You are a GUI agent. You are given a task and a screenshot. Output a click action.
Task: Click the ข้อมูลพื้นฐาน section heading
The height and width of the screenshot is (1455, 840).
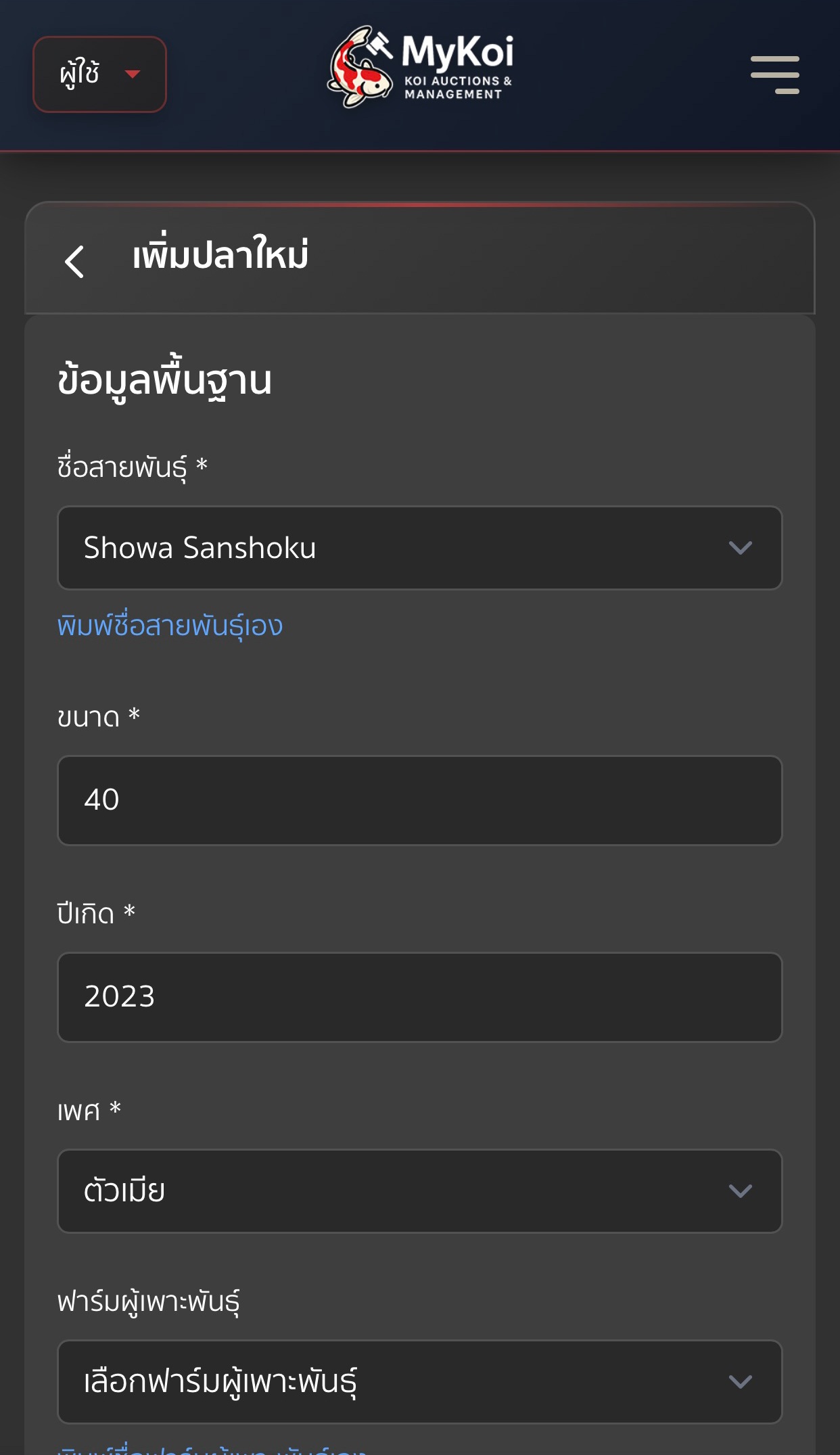[x=164, y=380]
